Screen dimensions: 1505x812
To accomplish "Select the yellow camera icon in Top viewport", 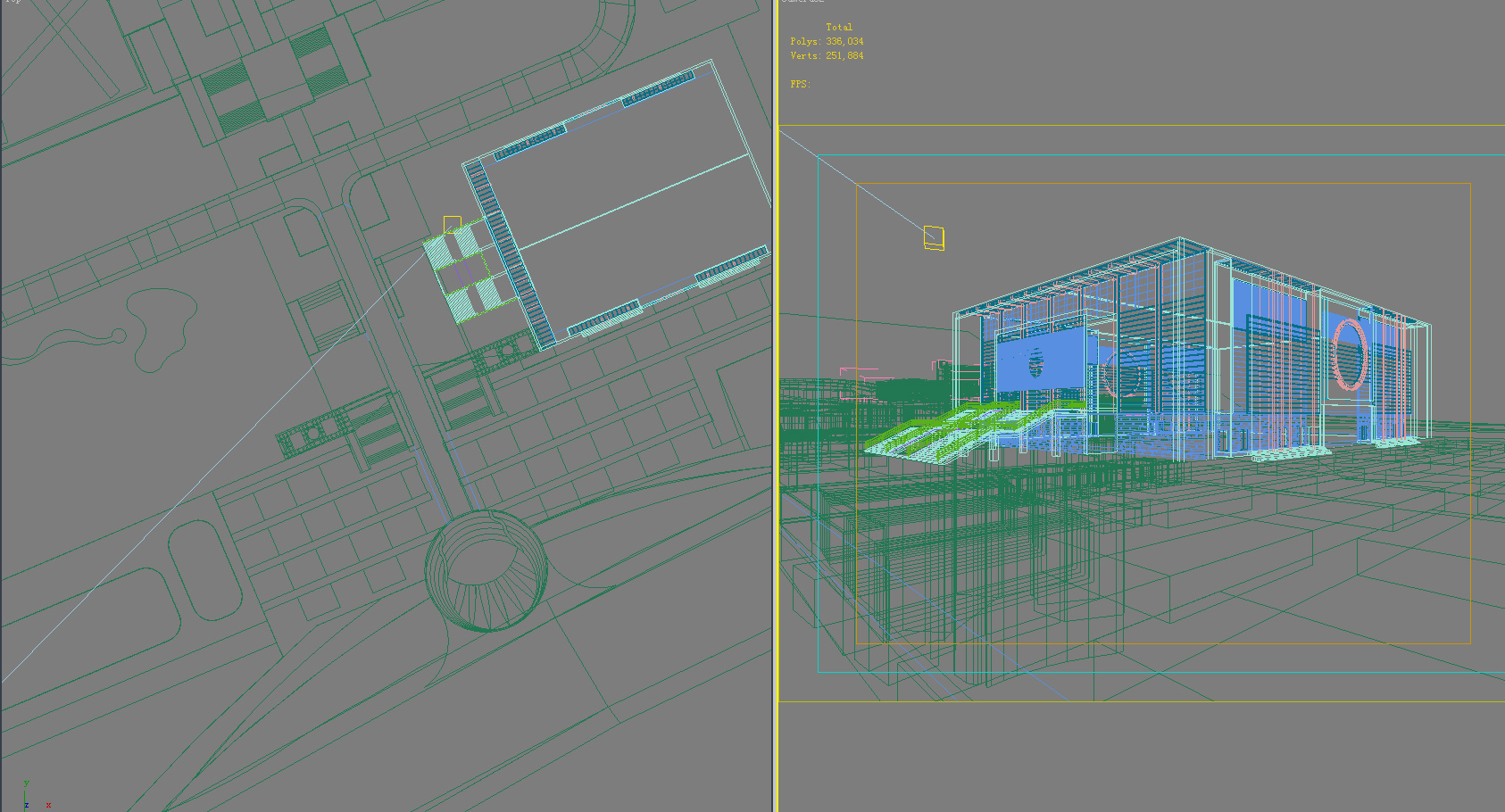I will coord(453,224).
